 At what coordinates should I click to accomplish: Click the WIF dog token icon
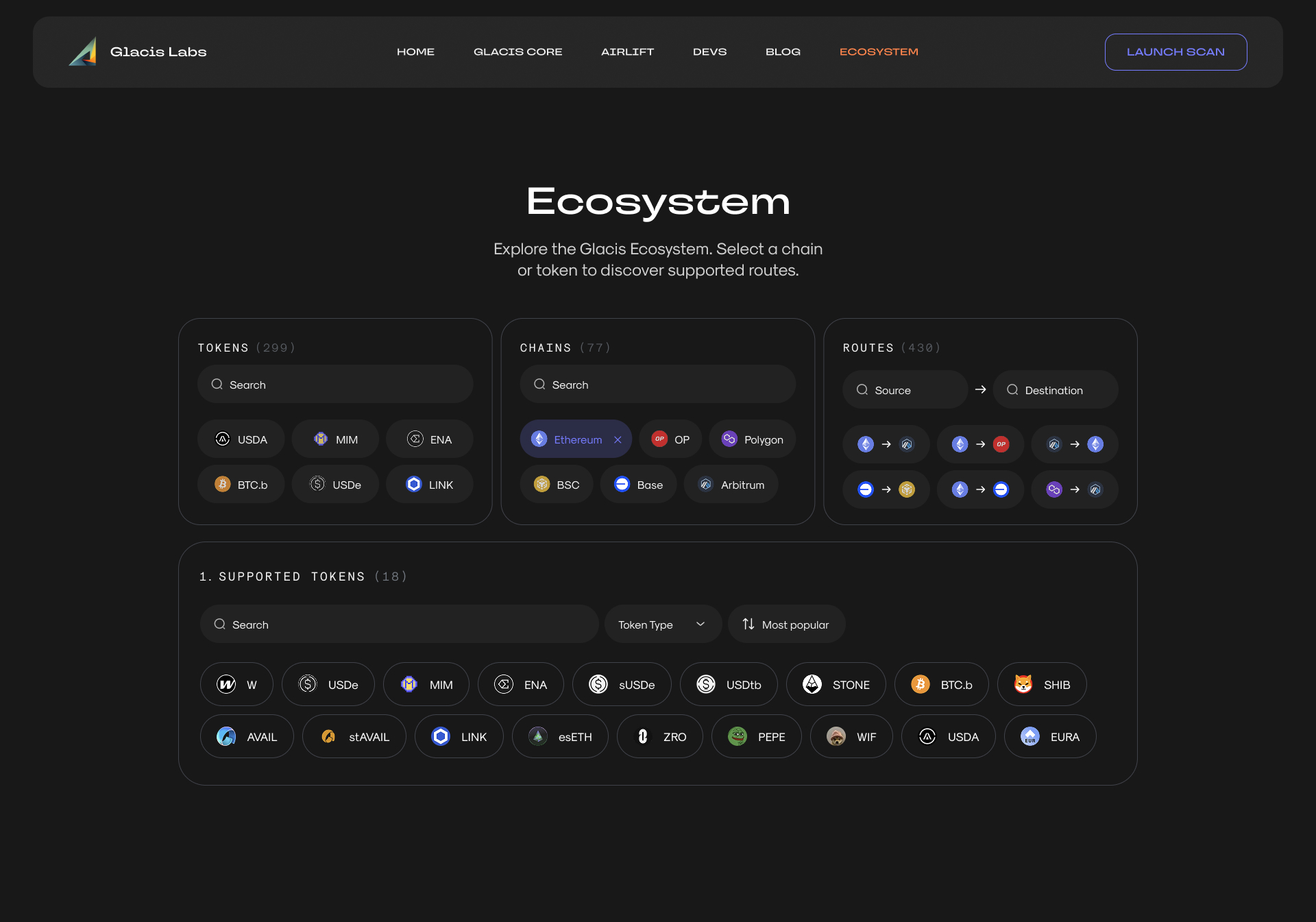836,736
